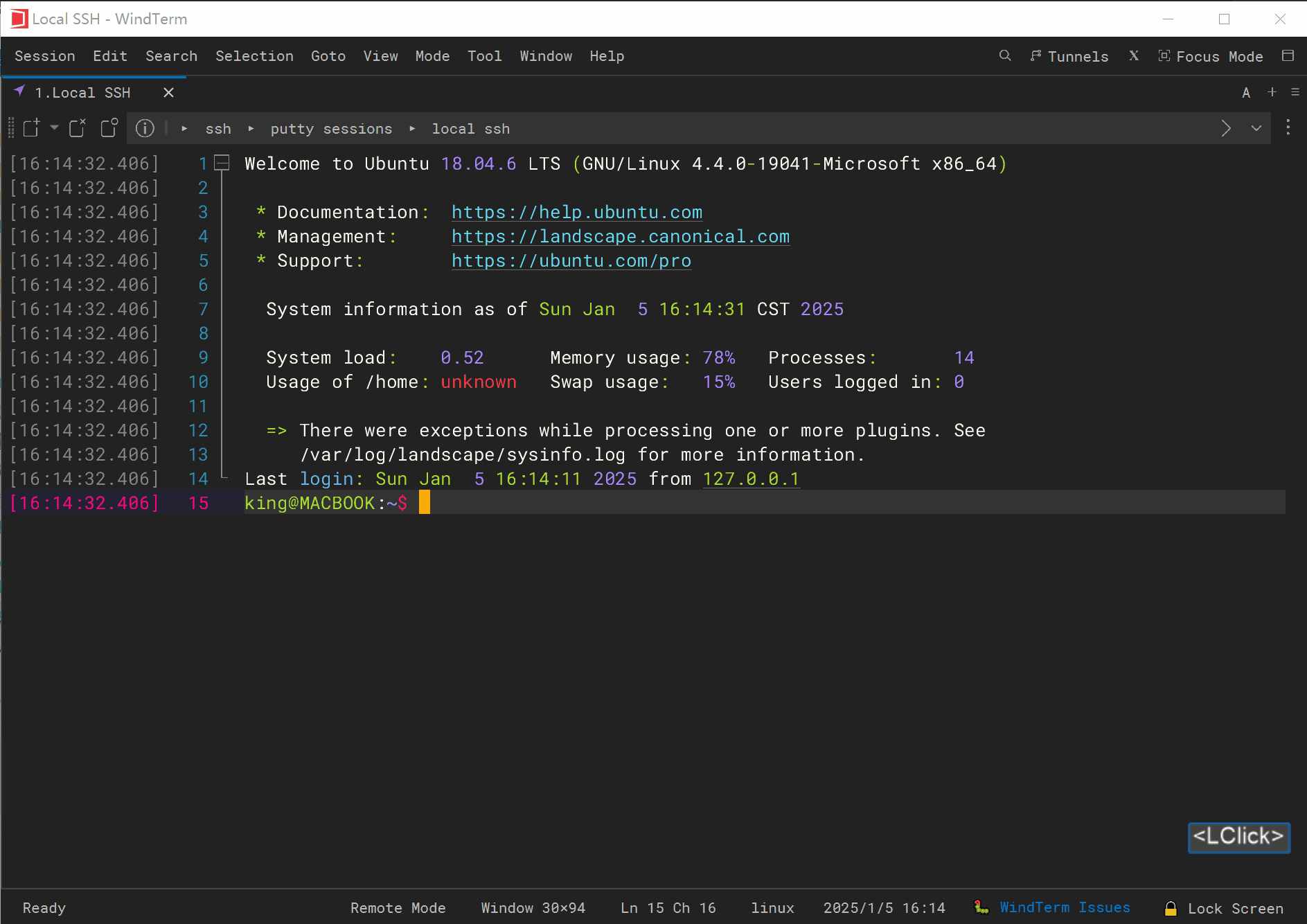Select the 1.Local SSH tab
Screen dimensions: 1307x924
[x=82, y=93]
